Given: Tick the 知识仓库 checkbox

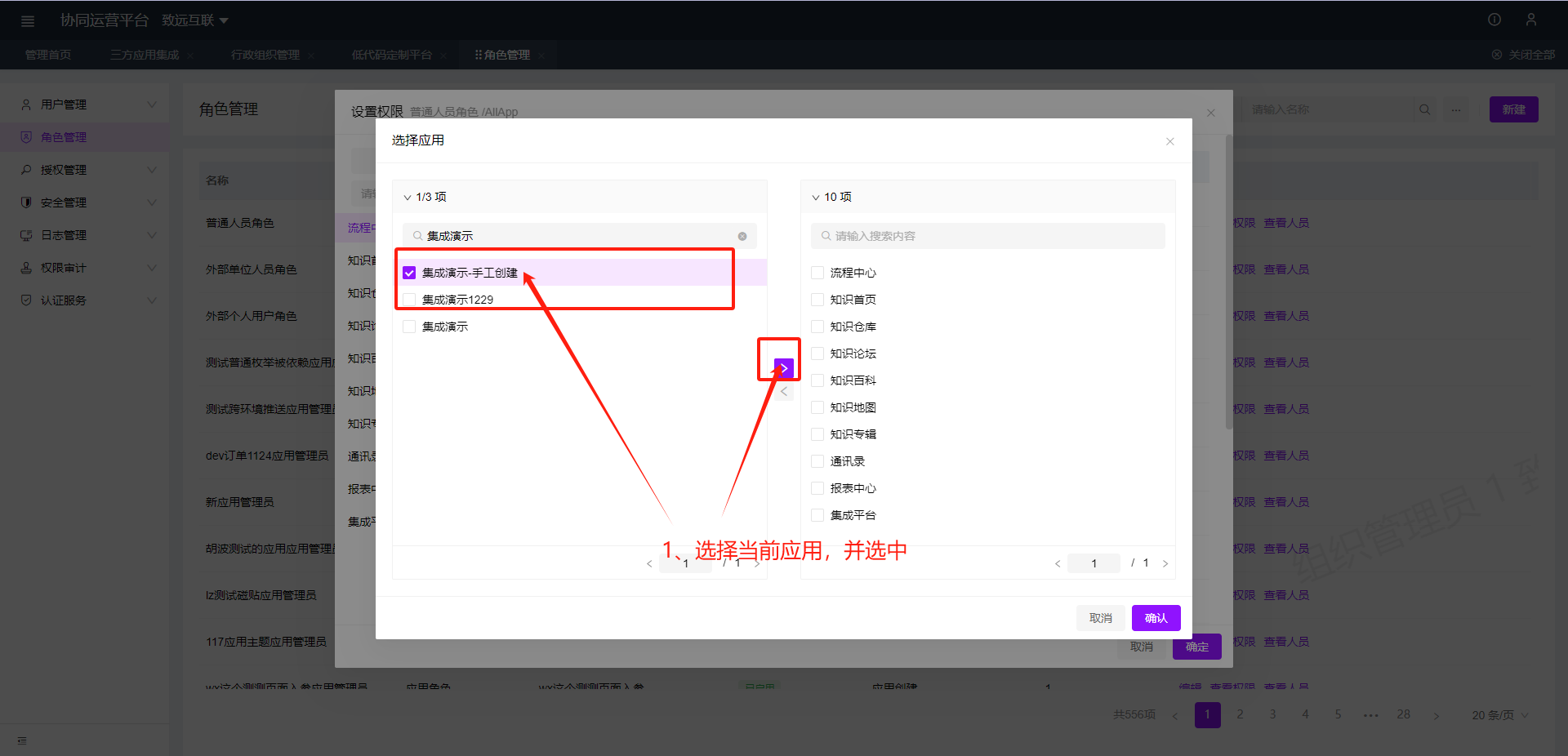Looking at the screenshot, I should [817, 327].
